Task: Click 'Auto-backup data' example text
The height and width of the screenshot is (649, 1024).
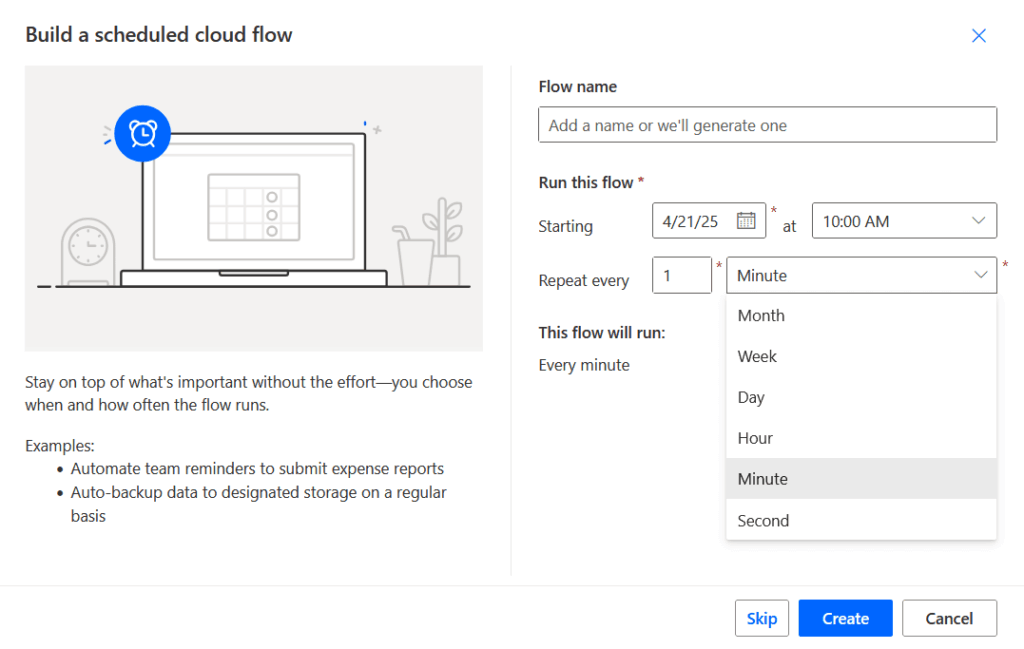Action: pos(259,503)
